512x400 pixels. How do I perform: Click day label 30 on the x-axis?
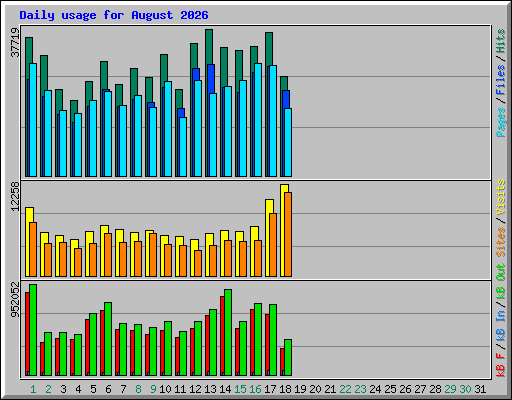coord(465,389)
